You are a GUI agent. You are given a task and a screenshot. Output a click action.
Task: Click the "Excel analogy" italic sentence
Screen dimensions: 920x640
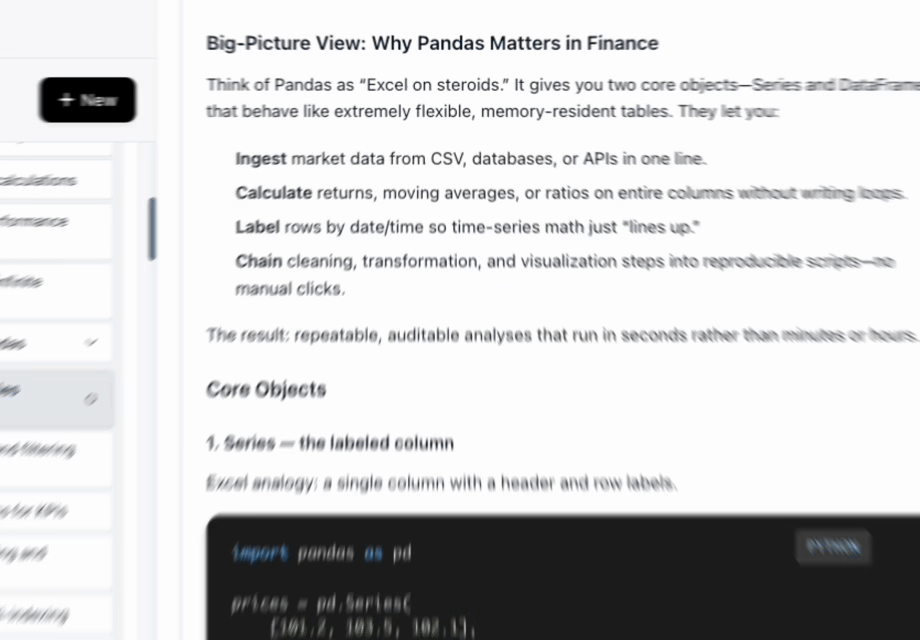click(441, 484)
